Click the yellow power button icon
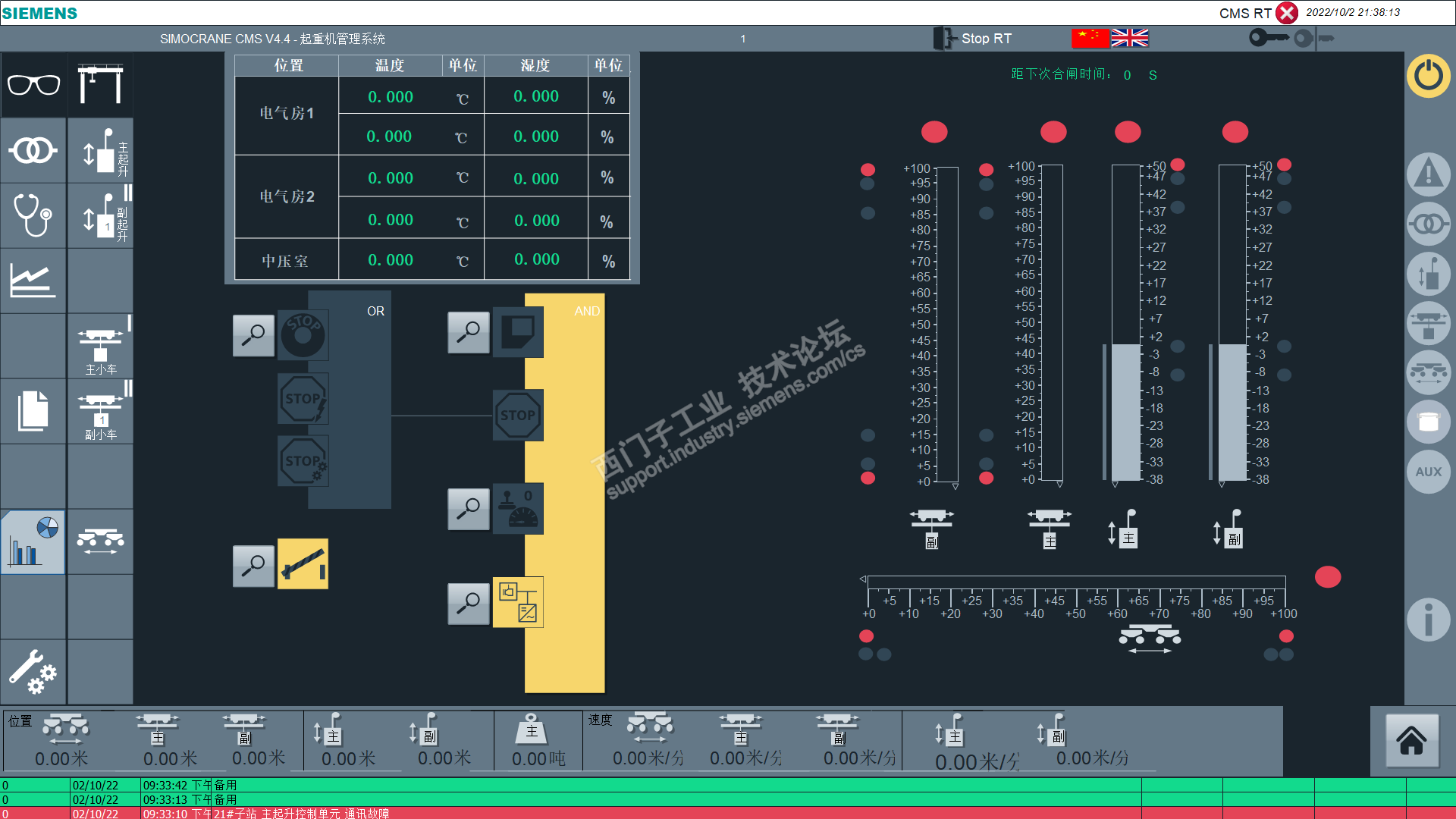The height and width of the screenshot is (819, 1456). [x=1429, y=76]
